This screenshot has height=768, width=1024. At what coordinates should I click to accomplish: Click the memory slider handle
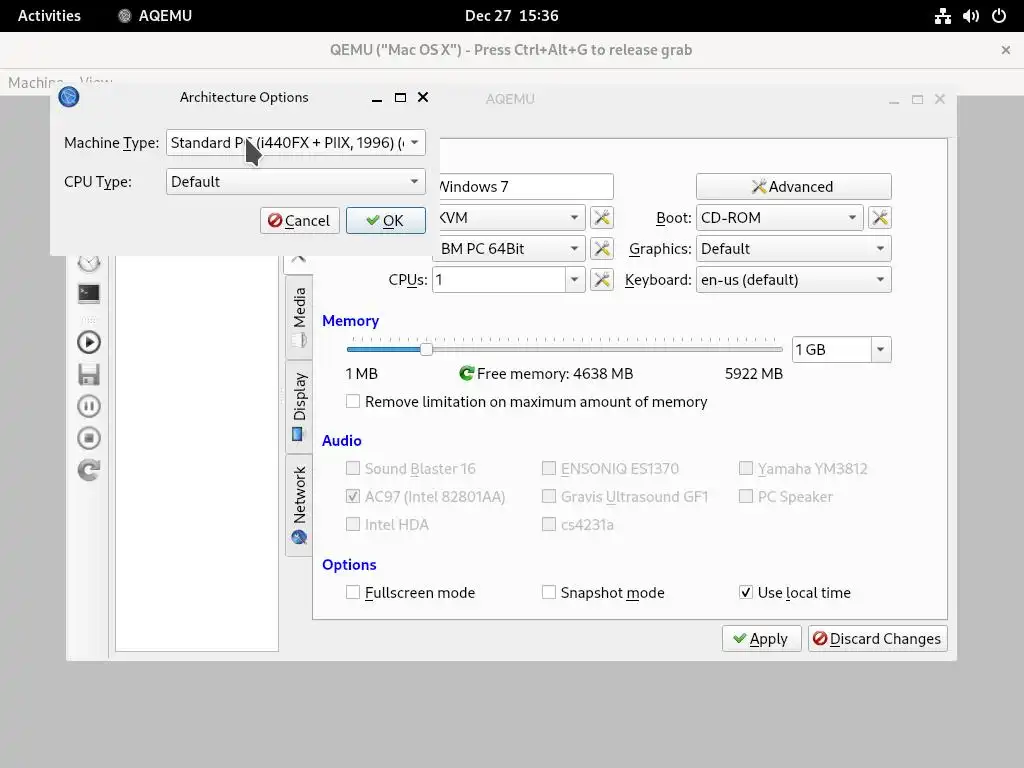(426, 349)
